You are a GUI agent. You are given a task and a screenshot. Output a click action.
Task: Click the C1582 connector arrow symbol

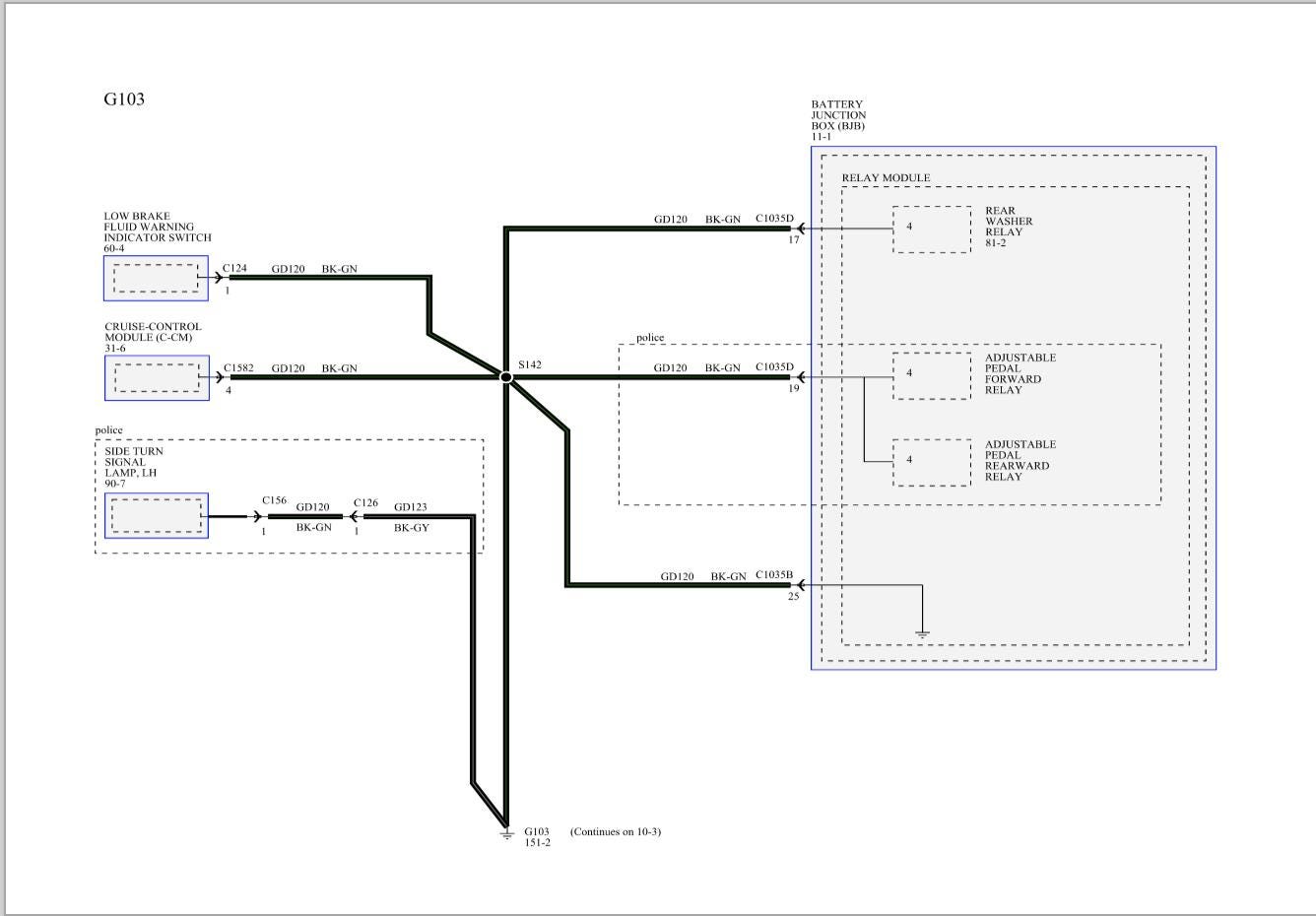pyautogui.click(x=220, y=377)
